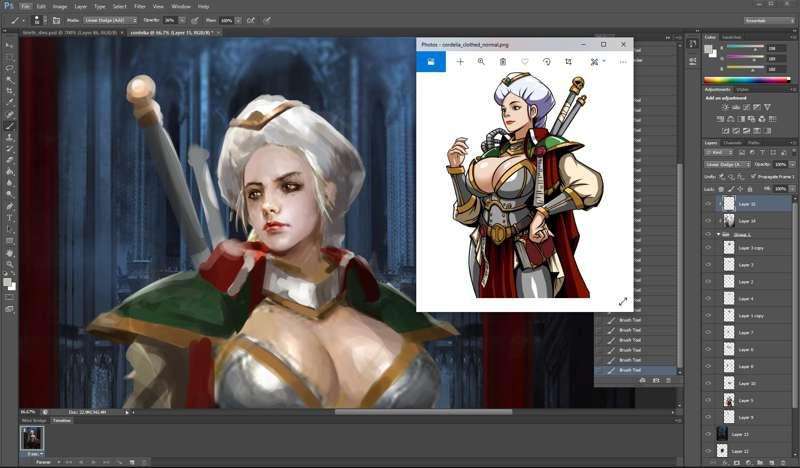The height and width of the screenshot is (468, 800).
Task: Toggle visibility of the layer group
Action: pyautogui.click(x=708, y=235)
